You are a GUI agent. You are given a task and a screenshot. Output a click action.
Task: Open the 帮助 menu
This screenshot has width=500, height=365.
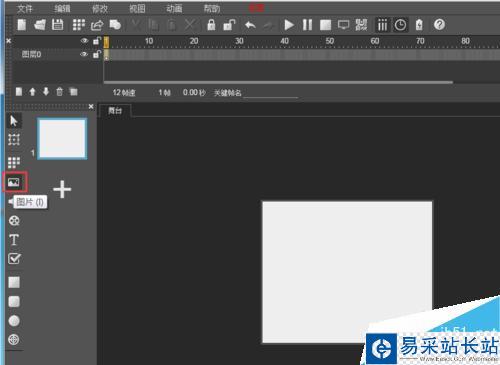tap(212, 8)
